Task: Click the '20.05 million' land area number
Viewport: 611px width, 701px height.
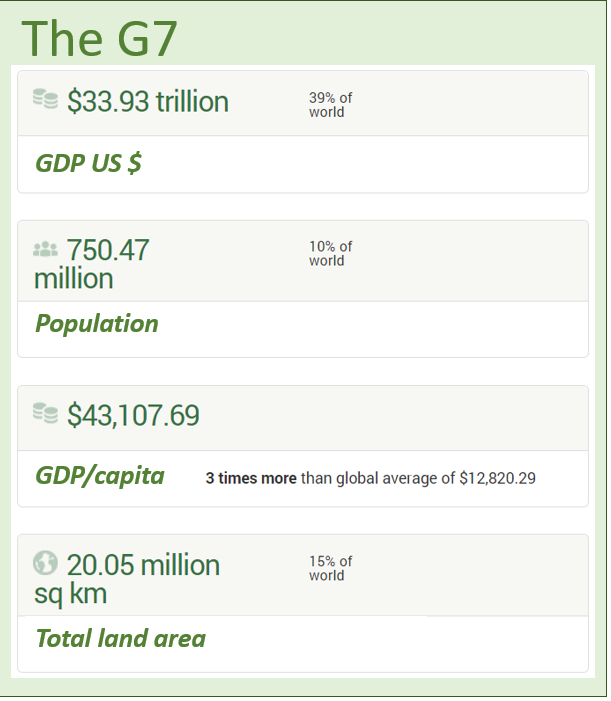Action: coord(143,565)
